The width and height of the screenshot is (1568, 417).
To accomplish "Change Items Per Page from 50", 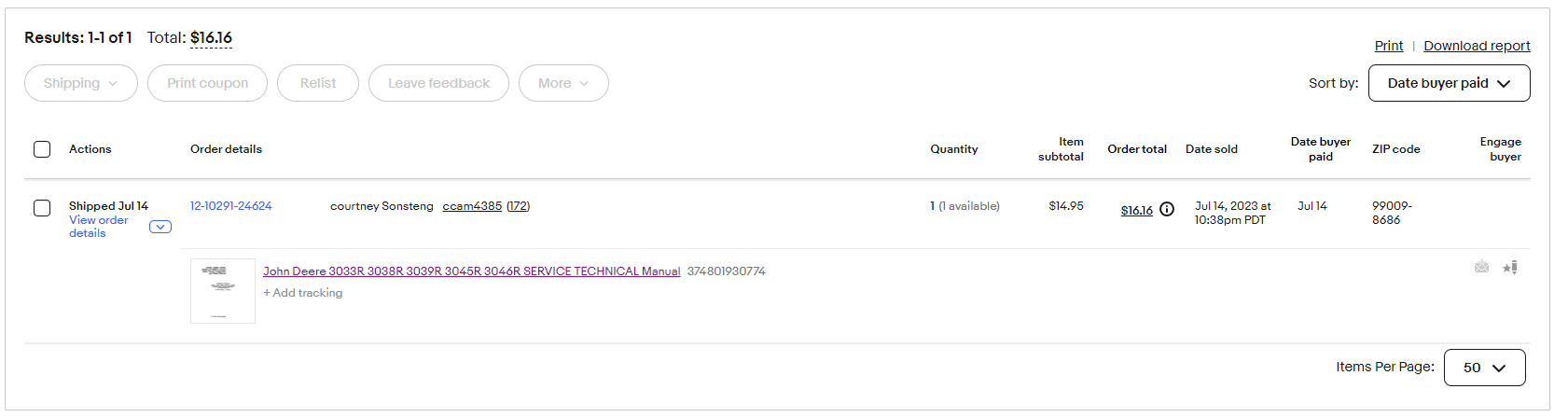I will tap(1484, 368).
